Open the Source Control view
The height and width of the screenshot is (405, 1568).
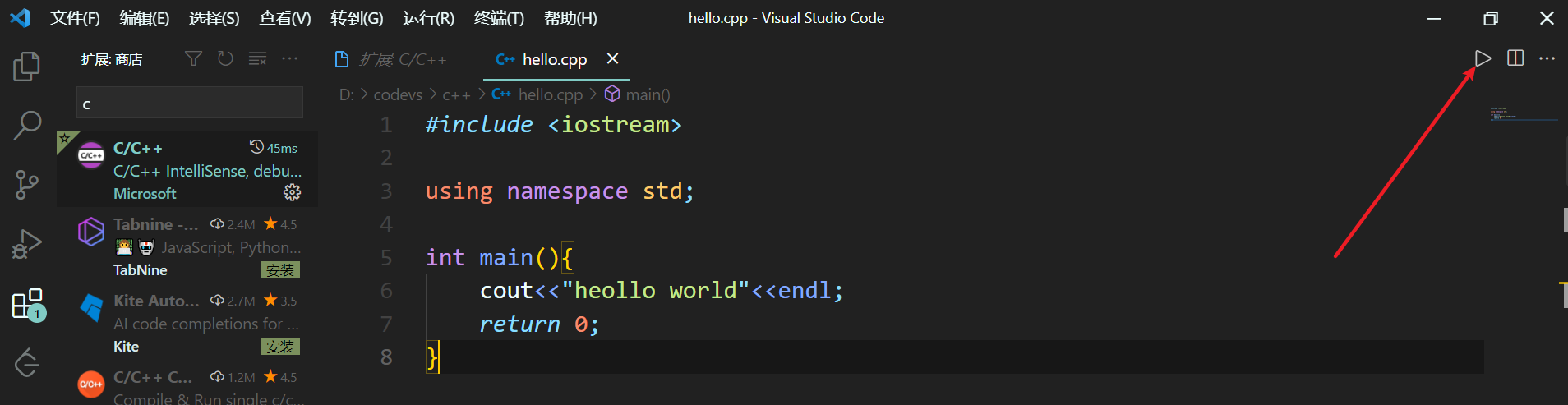(x=26, y=185)
